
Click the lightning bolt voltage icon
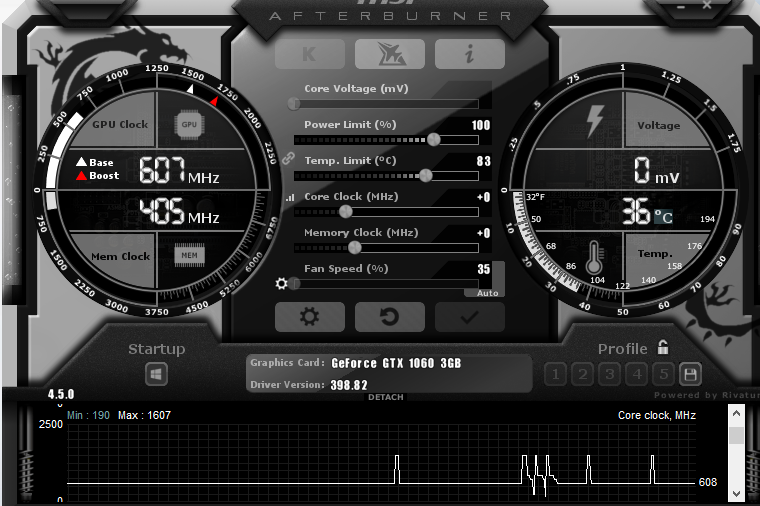pyautogui.click(x=595, y=121)
